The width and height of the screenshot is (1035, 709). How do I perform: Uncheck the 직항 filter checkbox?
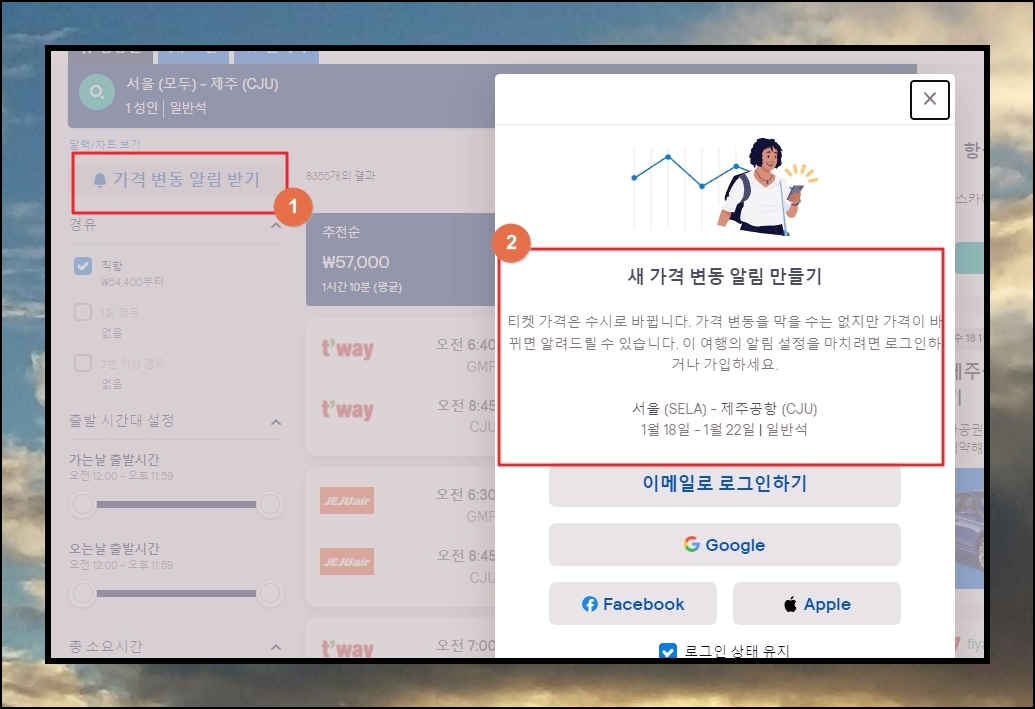pos(83,265)
